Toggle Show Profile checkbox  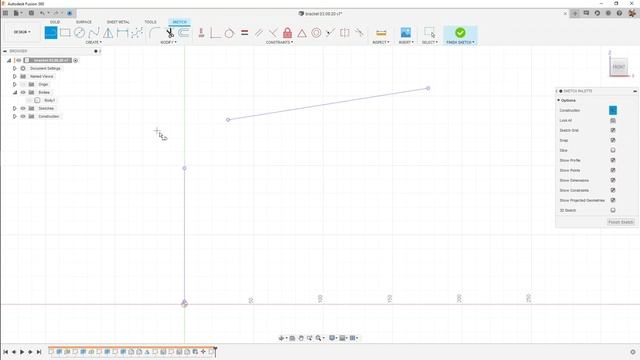(613, 160)
